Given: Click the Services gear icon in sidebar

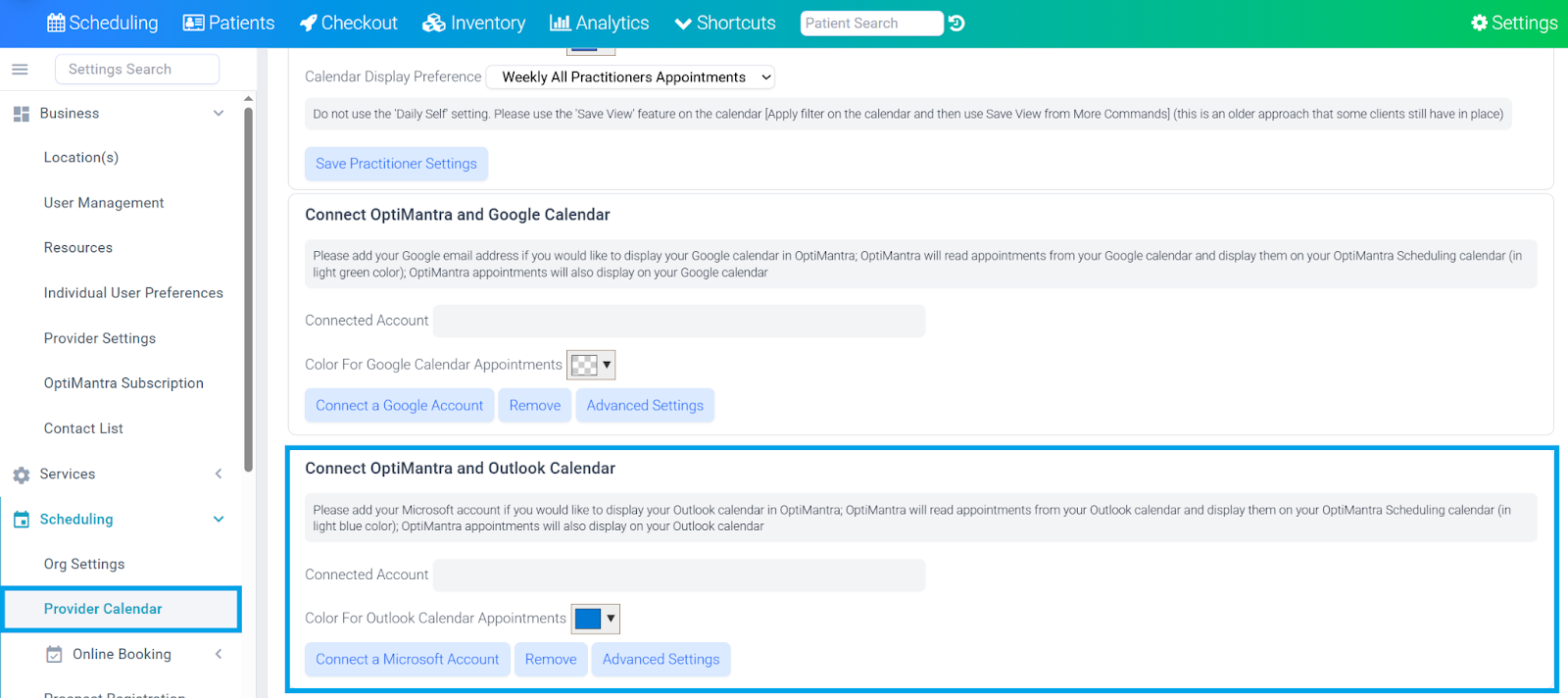Looking at the screenshot, I should click(22, 474).
